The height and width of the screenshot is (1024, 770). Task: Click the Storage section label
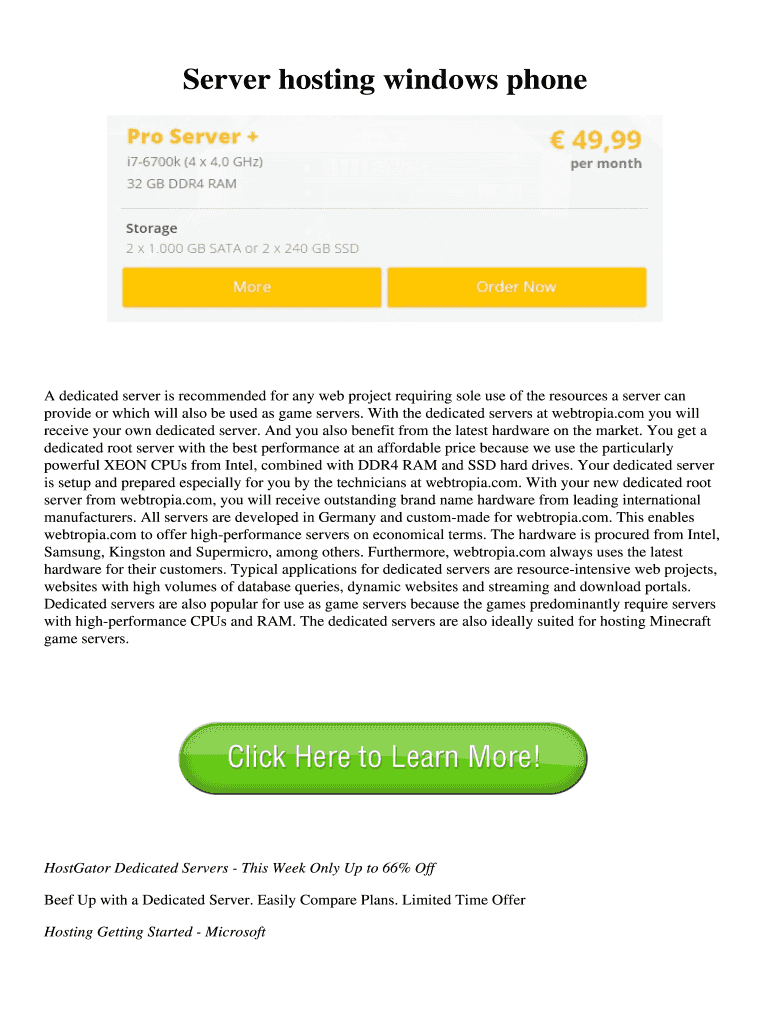point(151,228)
